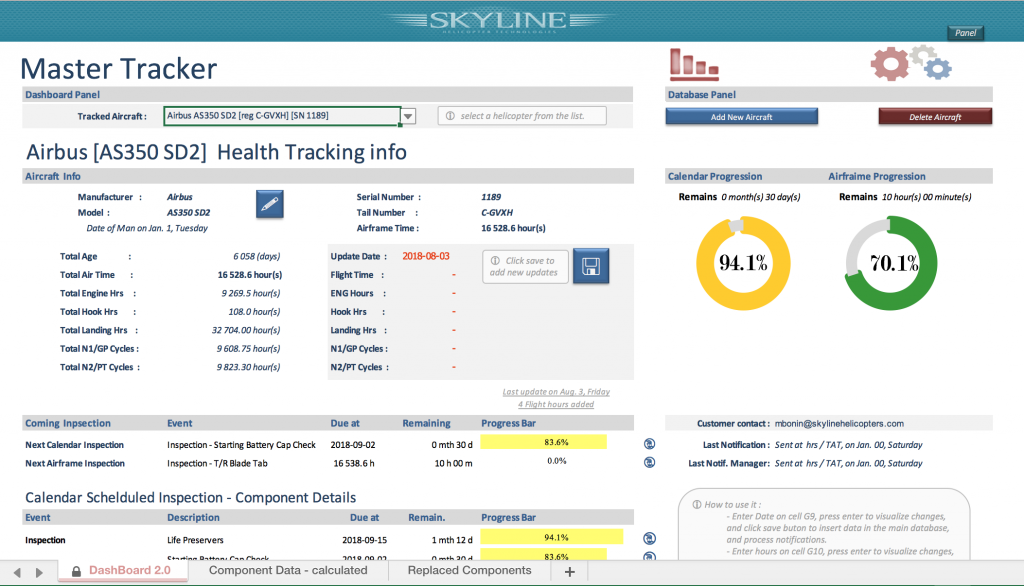
Task: Click the Manufacturer value Airbus
Action: 180,197
